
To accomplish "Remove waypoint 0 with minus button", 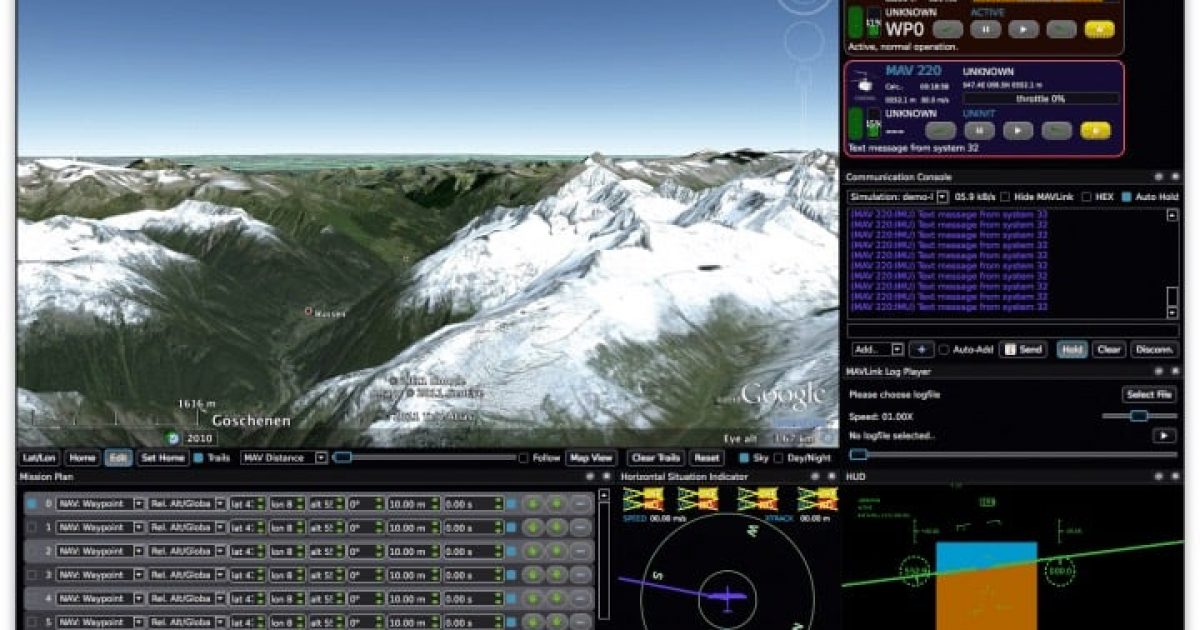I will 581,504.
